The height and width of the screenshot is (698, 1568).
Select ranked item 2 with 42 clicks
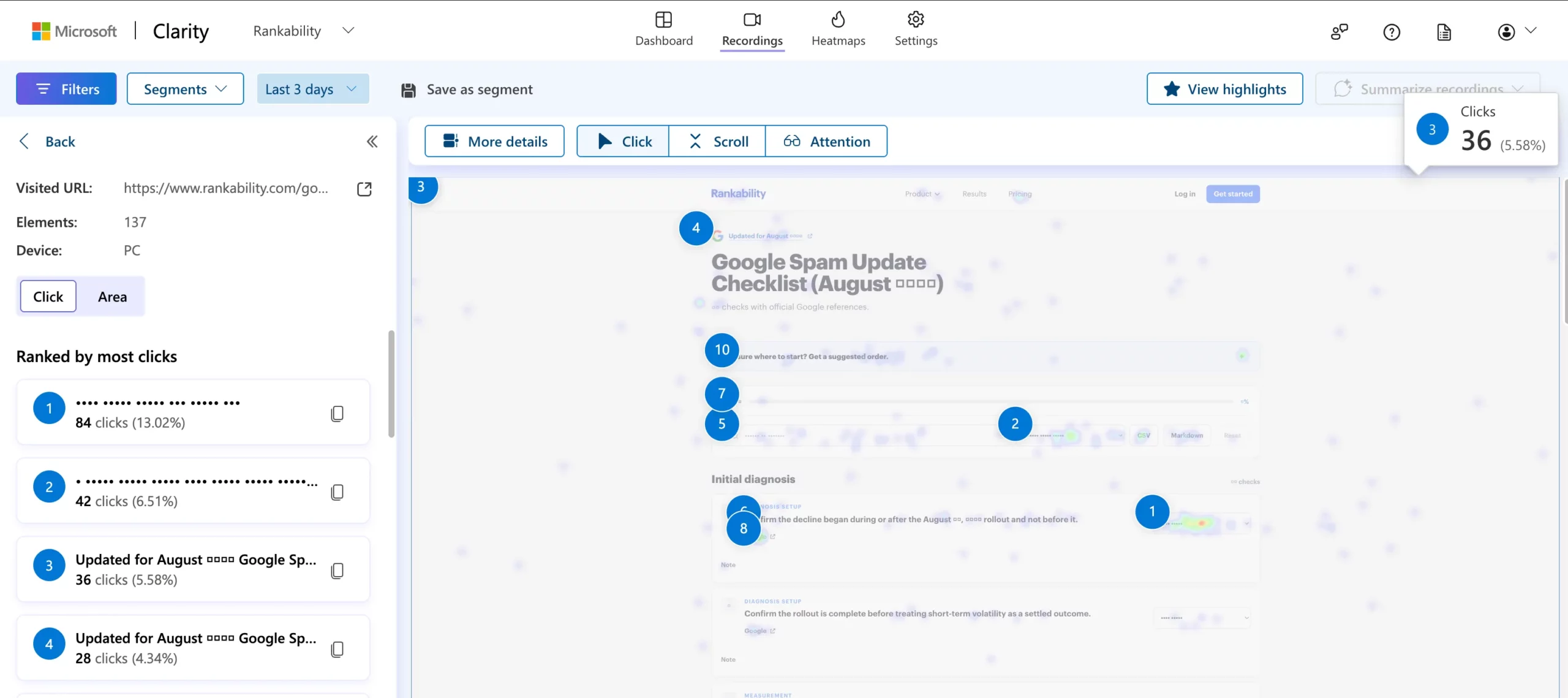[x=193, y=491]
